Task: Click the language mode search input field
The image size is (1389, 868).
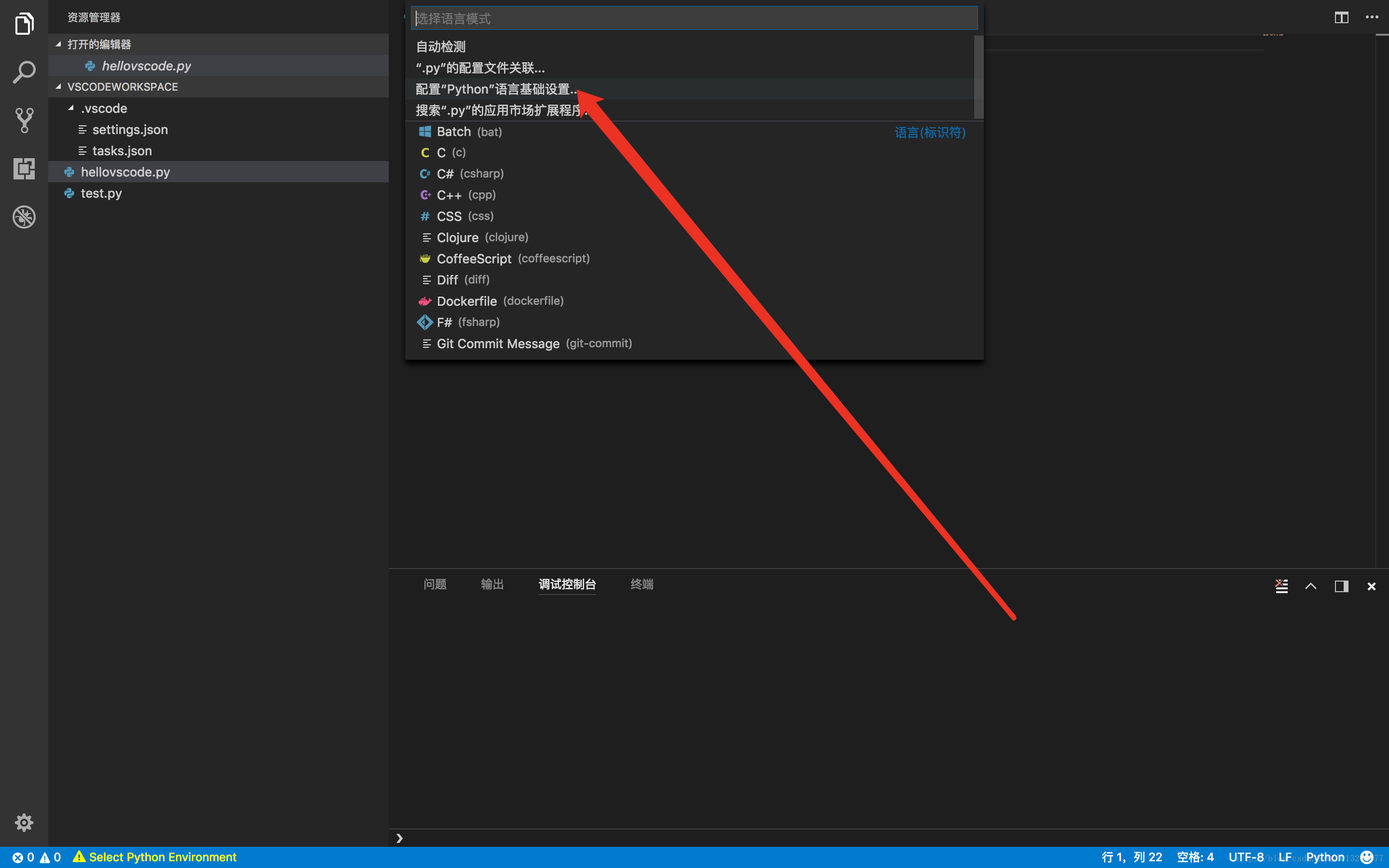Action: 694,17
